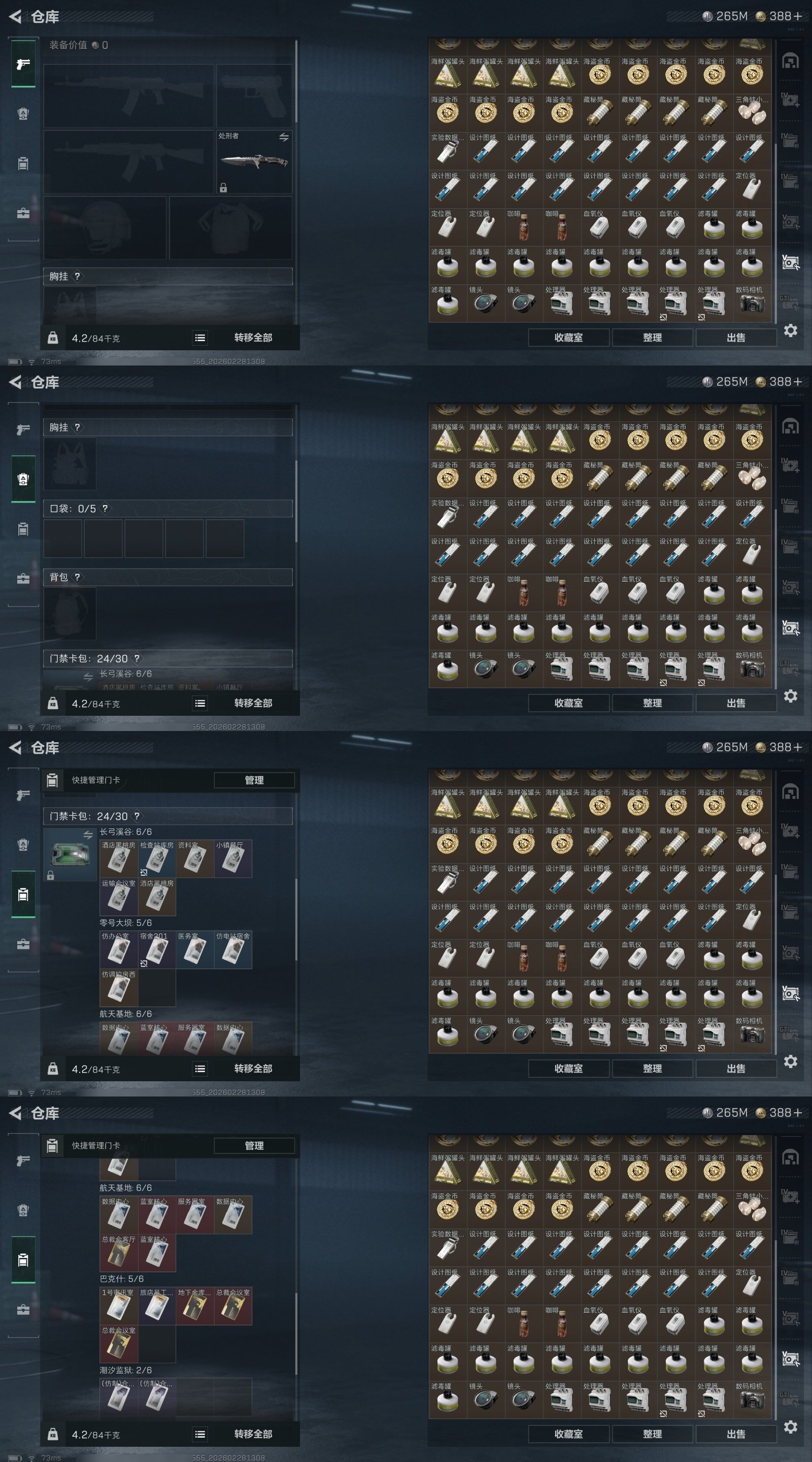Viewport: 812px width, 1462px height.
Task: Select the 总裁会客厅 gold keycard
Action: (x=119, y=1252)
